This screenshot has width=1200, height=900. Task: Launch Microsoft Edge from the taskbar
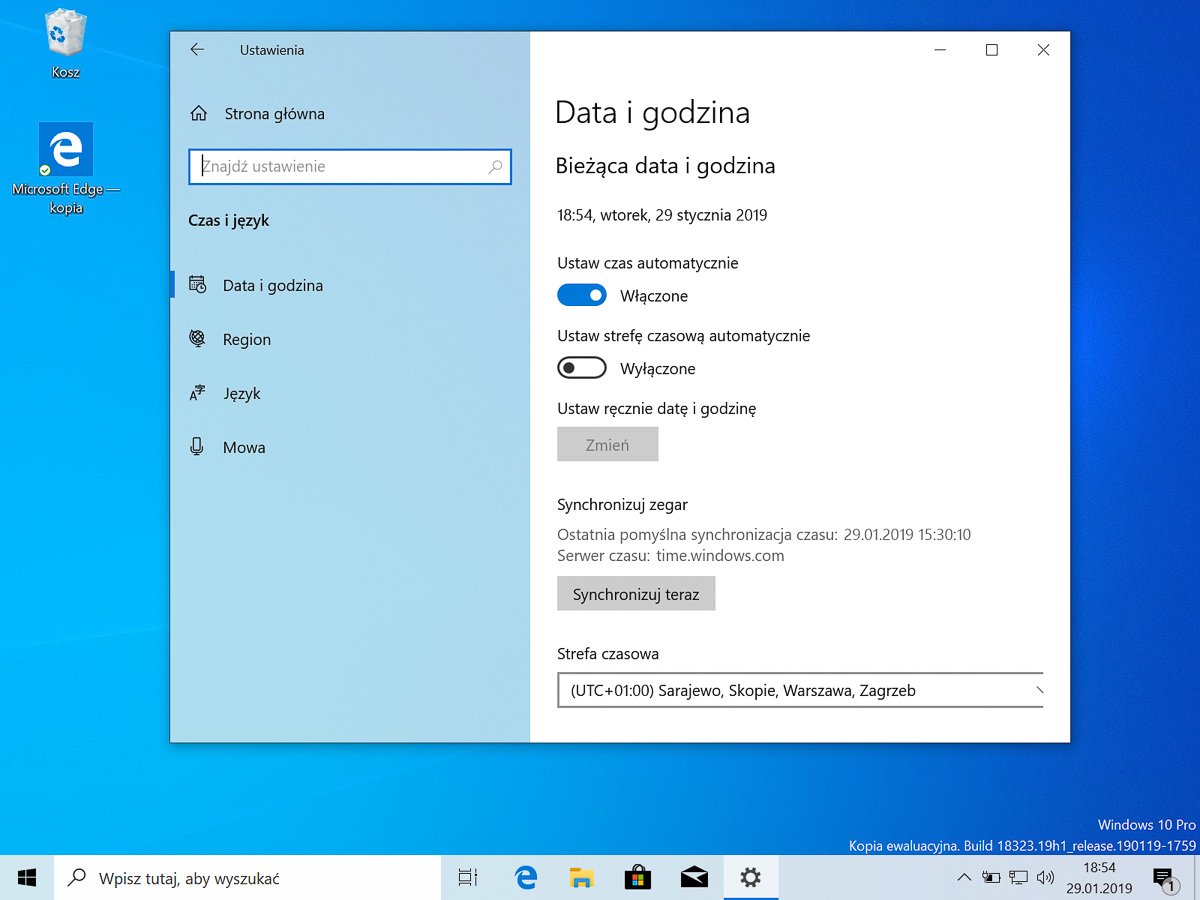click(x=526, y=878)
